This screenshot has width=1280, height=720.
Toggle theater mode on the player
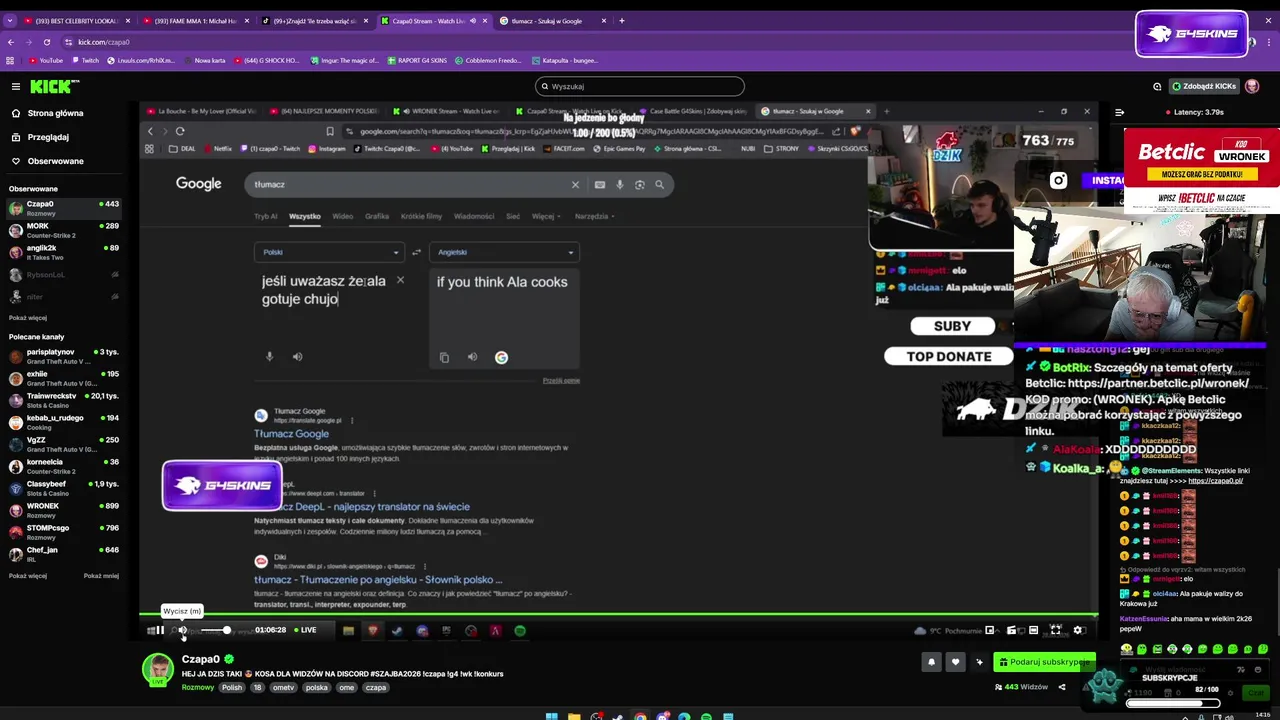click(x=1033, y=630)
